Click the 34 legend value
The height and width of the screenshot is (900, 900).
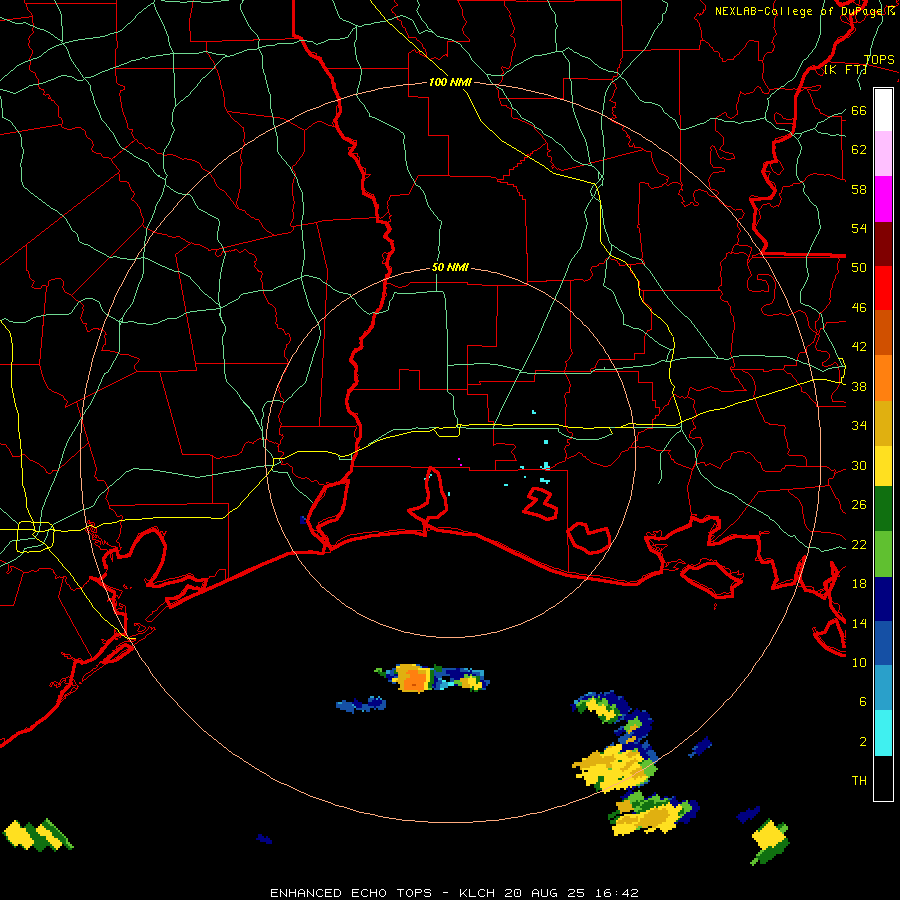[859, 426]
